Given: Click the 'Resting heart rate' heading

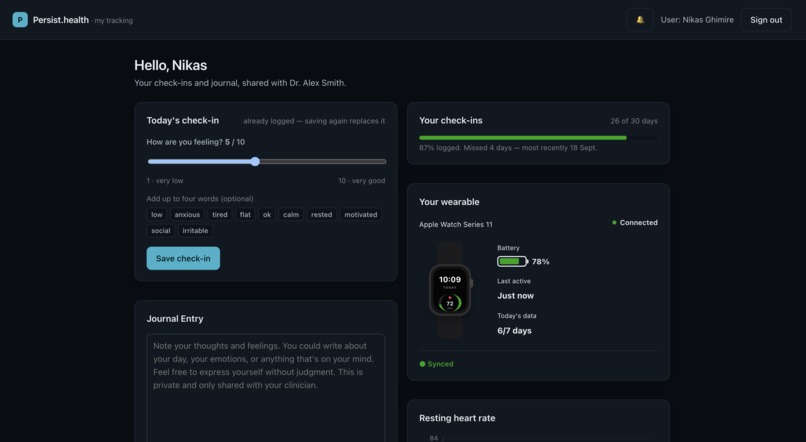Looking at the screenshot, I should 457,418.
